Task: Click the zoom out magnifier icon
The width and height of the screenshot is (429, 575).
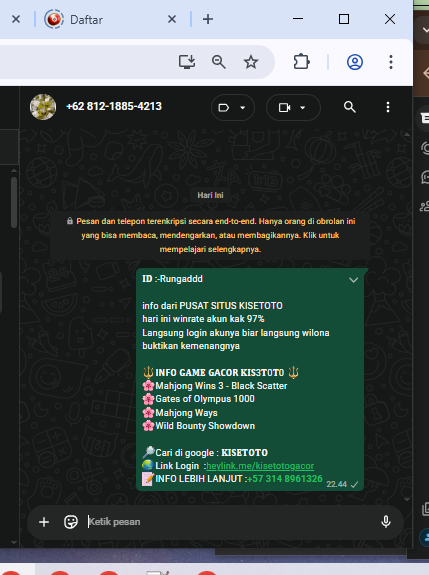Action: click(x=219, y=62)
